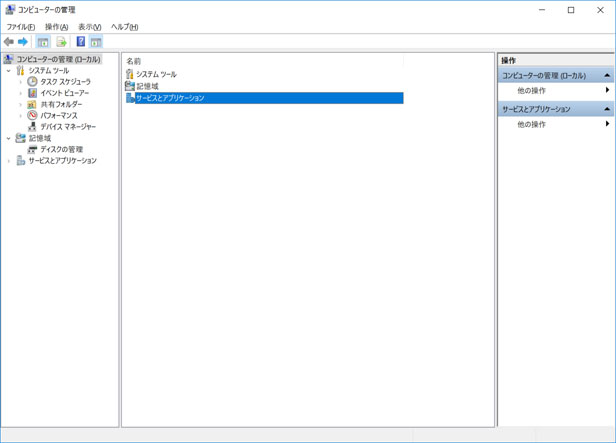Close the コンピューターの管理 window
Viewport: 616px width, 443px height.
[x=600, y=10]
